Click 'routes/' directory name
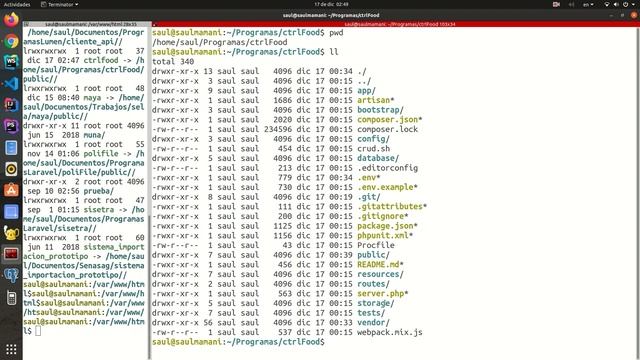The width and height of the screenshot is (640, 360). coord(373,284)
